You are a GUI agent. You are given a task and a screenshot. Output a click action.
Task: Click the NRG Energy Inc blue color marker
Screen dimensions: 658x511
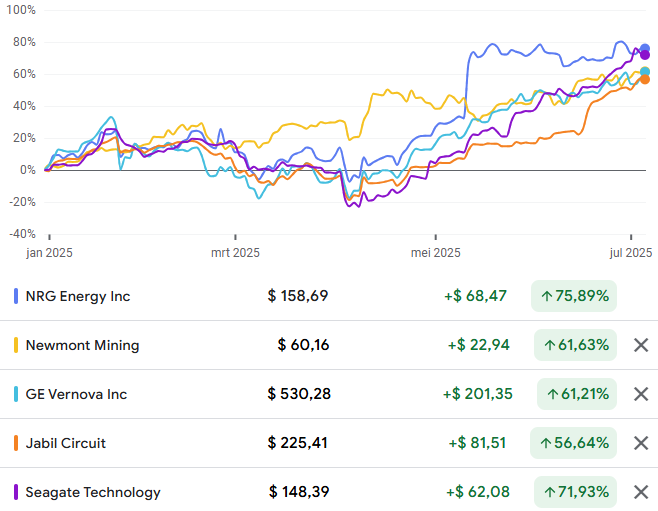click(x=16, y=296)
